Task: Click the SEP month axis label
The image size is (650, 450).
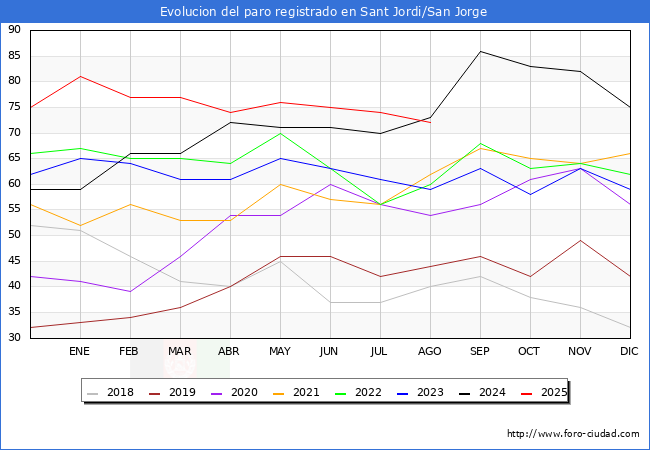Action: click(480, 351)
